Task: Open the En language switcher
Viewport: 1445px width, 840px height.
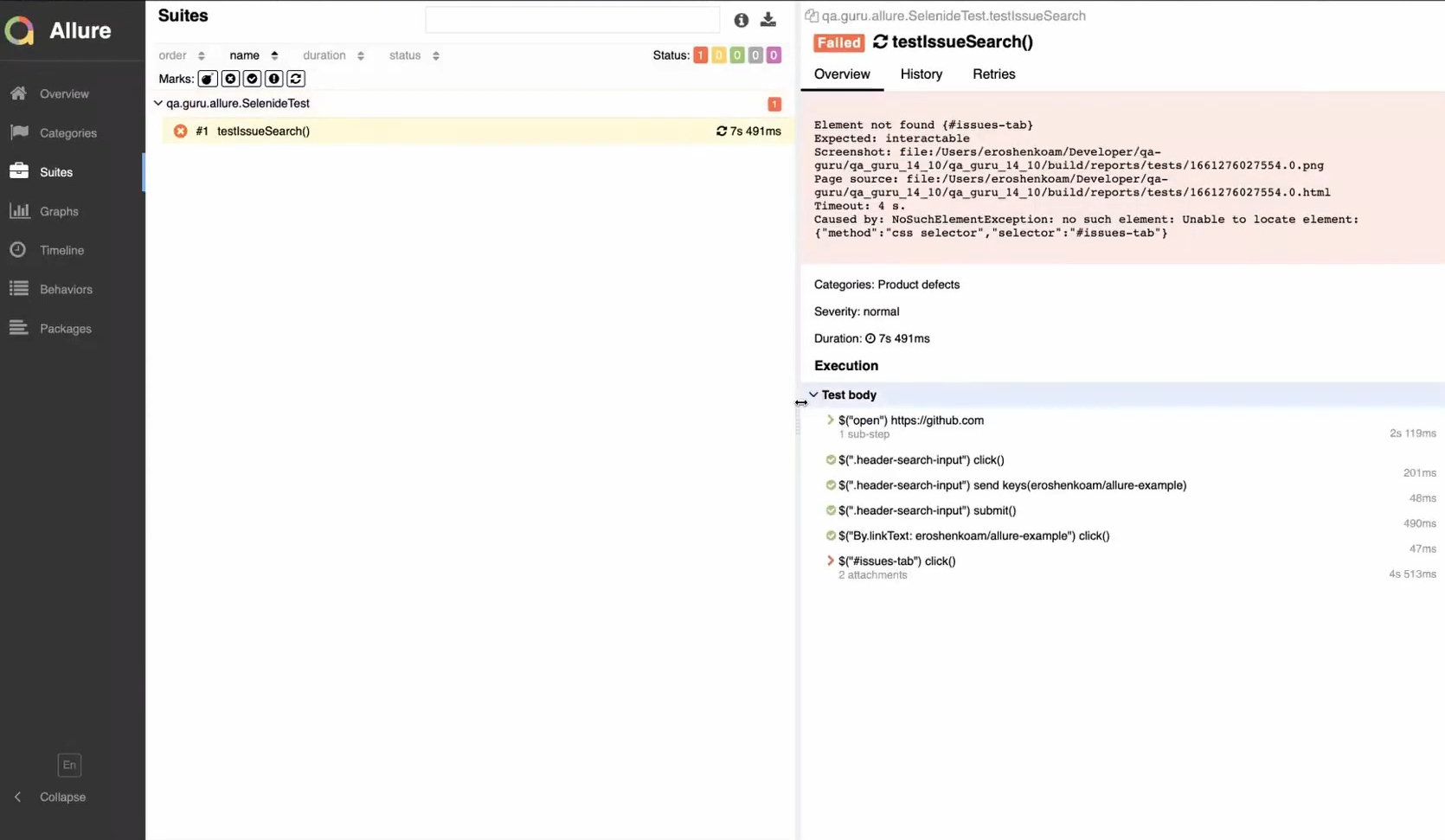Action: 69,765
